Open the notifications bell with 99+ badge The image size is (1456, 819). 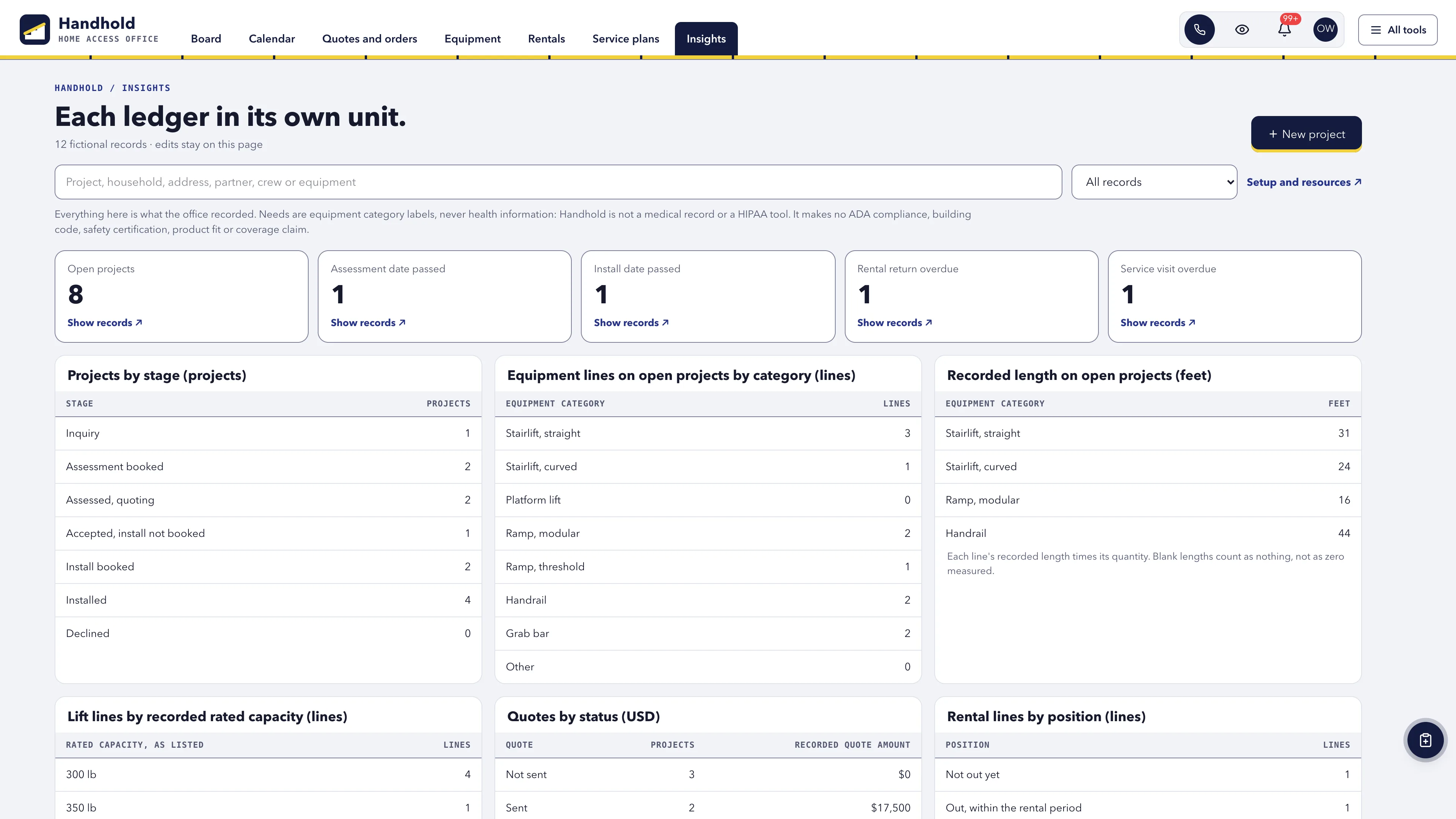click(x=1284, y=30)
